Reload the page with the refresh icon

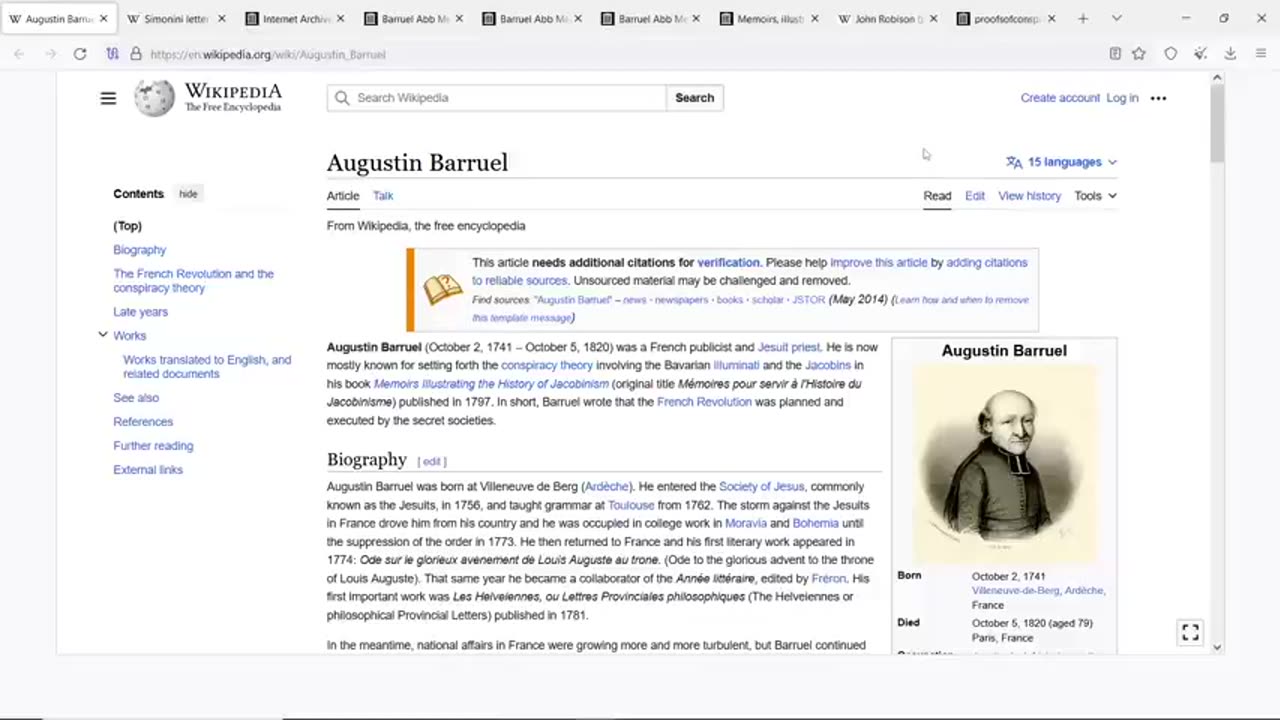coord(80,54)
